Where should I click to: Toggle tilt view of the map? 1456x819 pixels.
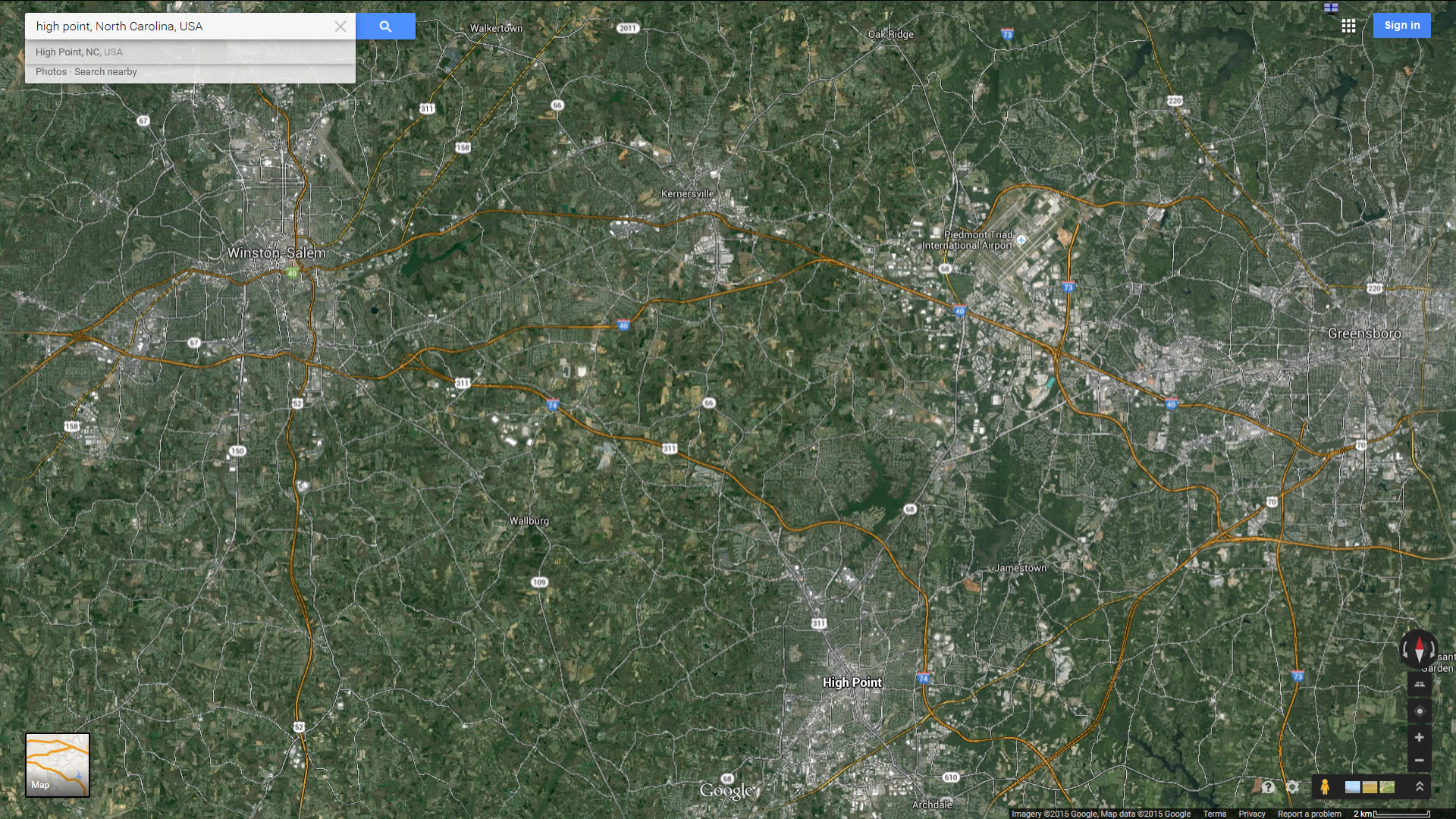[x=1419, y=685]
